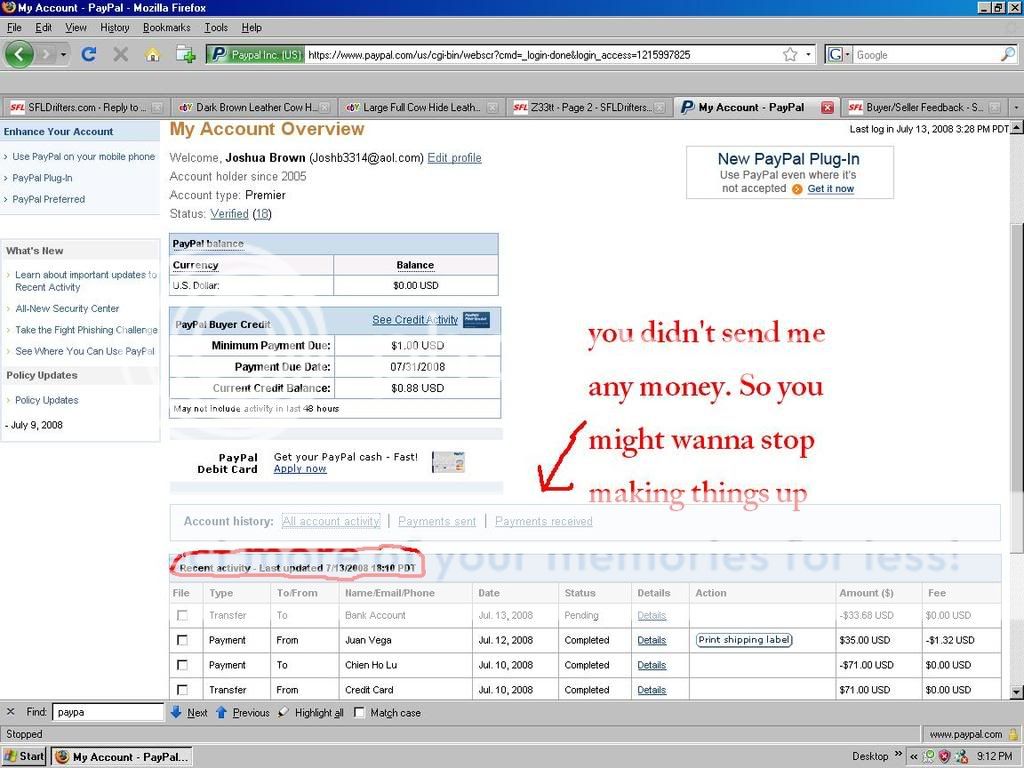This screenshot has width=1024, height=768.
Task: Open the Bookmarks menu
Action: 166,27
